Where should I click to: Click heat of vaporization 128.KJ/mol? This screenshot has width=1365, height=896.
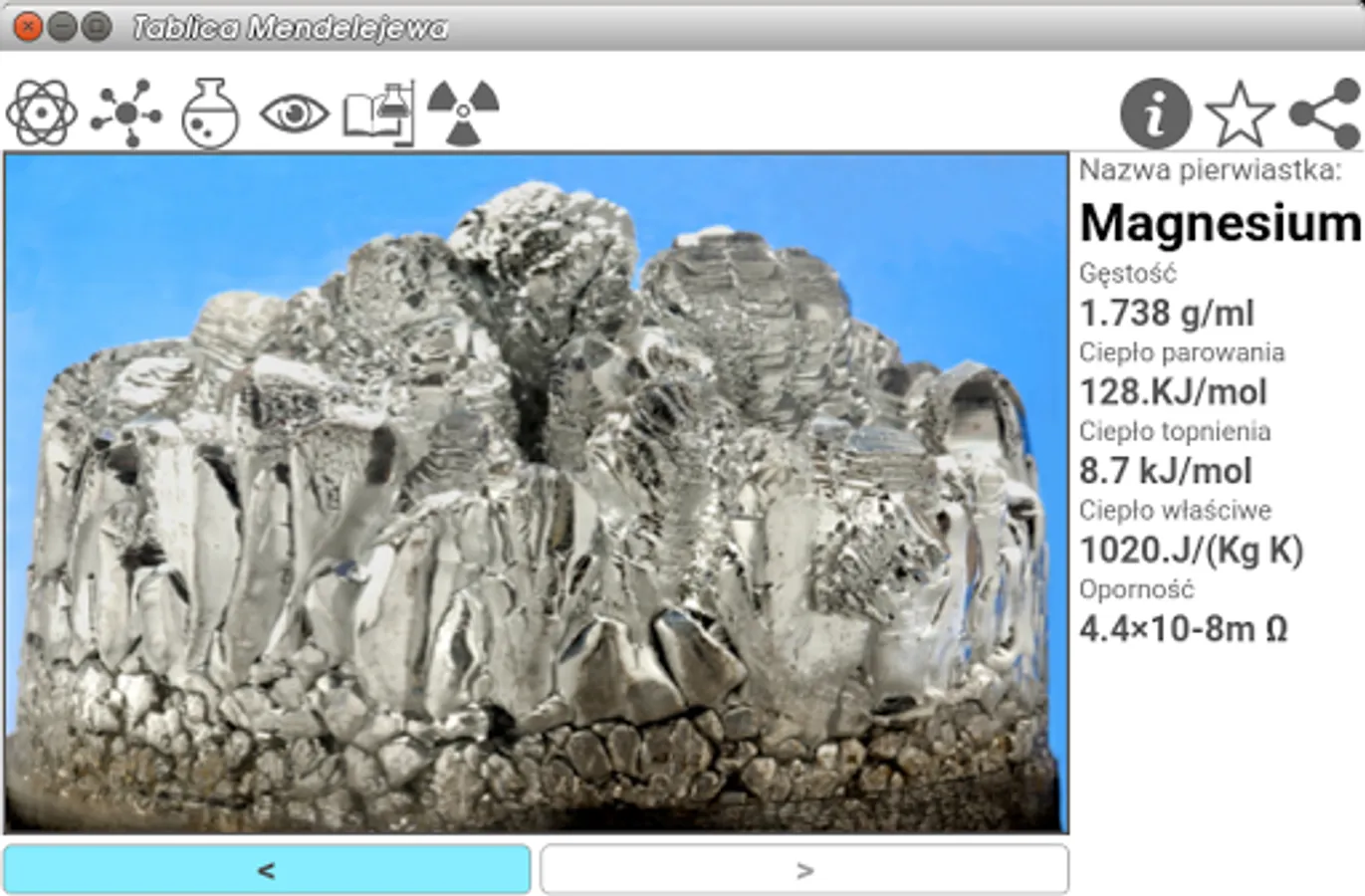(x=1174, y=392)
